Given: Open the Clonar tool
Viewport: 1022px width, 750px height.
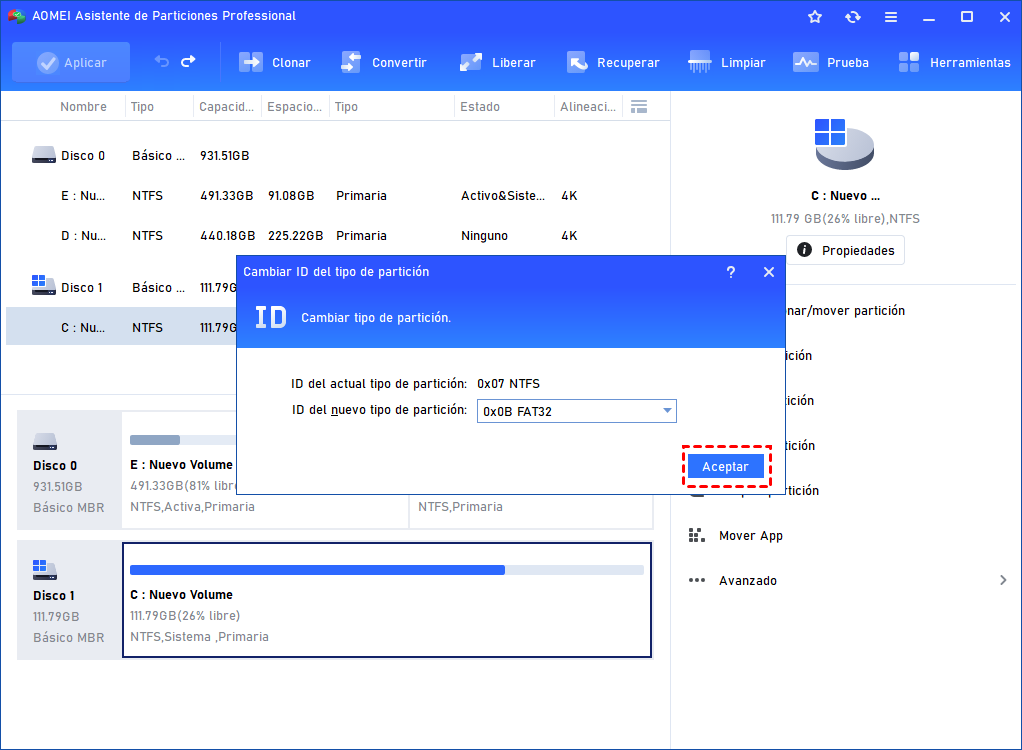Looking at the screenshot, I should tap(274, 63).
